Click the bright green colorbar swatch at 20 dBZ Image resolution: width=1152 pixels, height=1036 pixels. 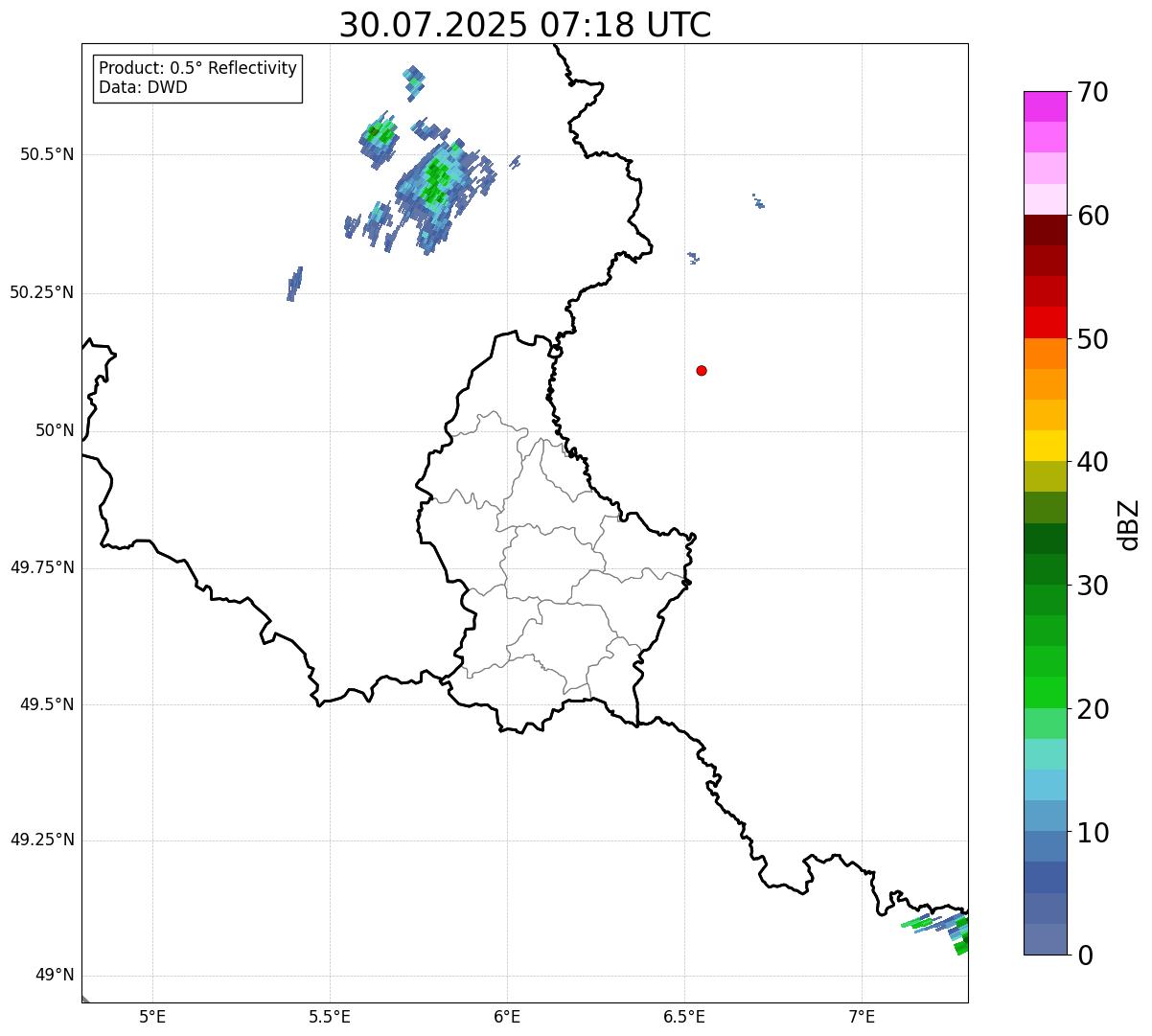(1046, 693)
